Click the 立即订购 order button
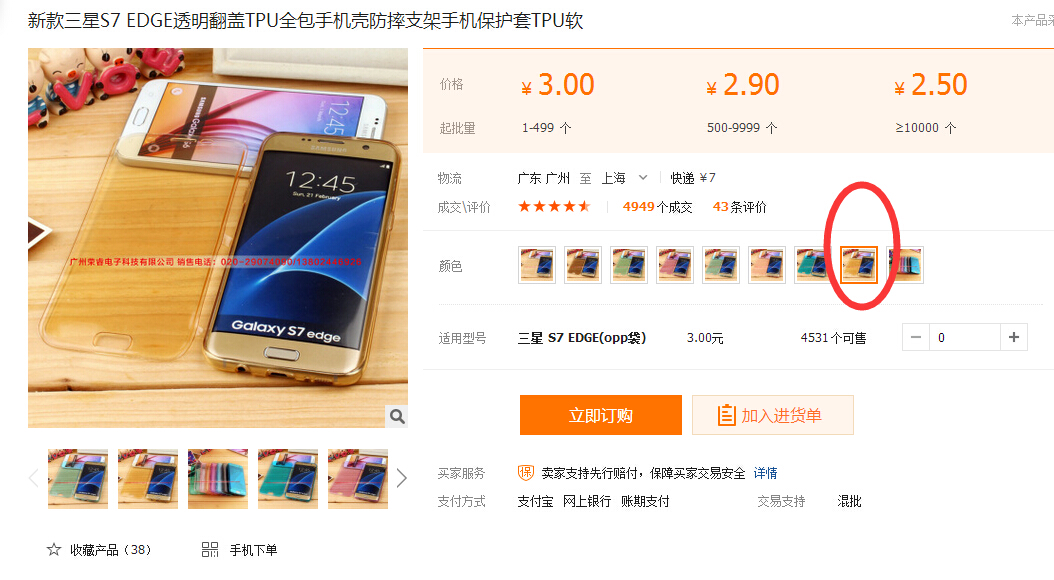 [600, 415]
